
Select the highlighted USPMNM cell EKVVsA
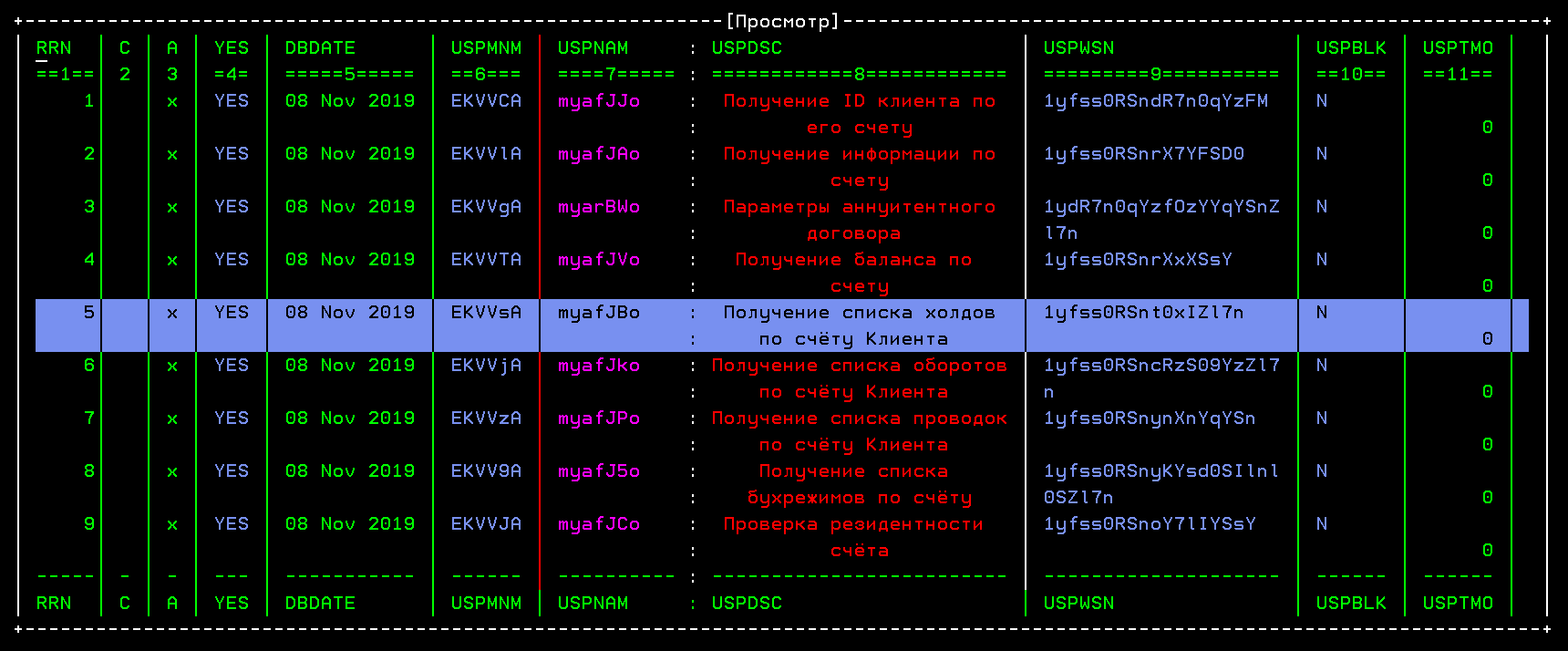pos(486,313)
